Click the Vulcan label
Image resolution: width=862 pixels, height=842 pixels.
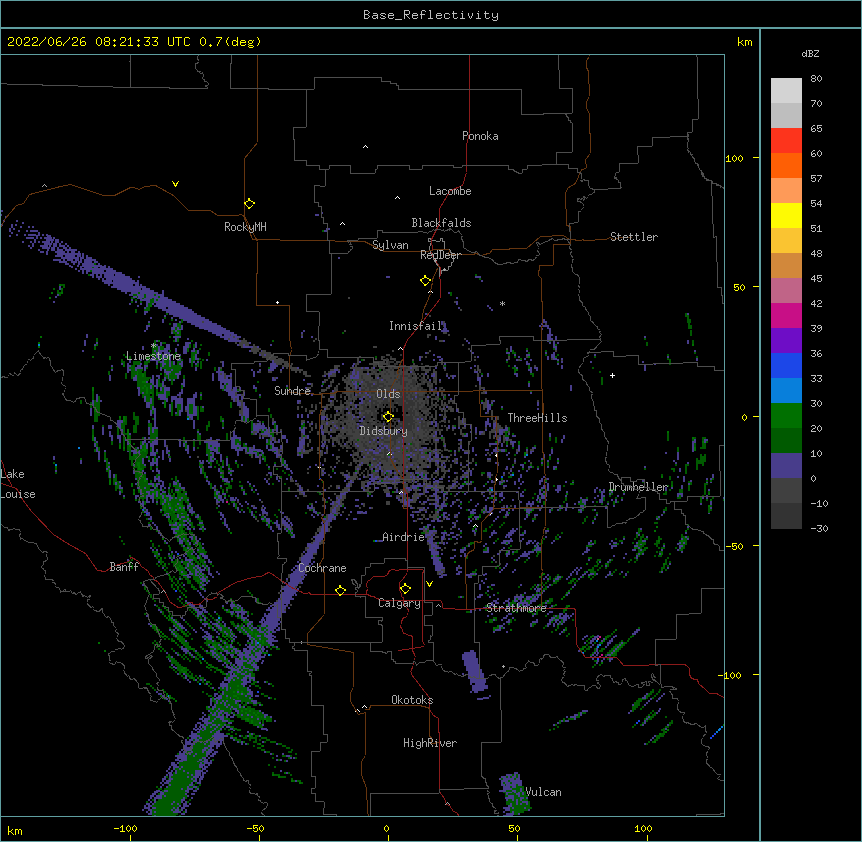coord(543,792)
